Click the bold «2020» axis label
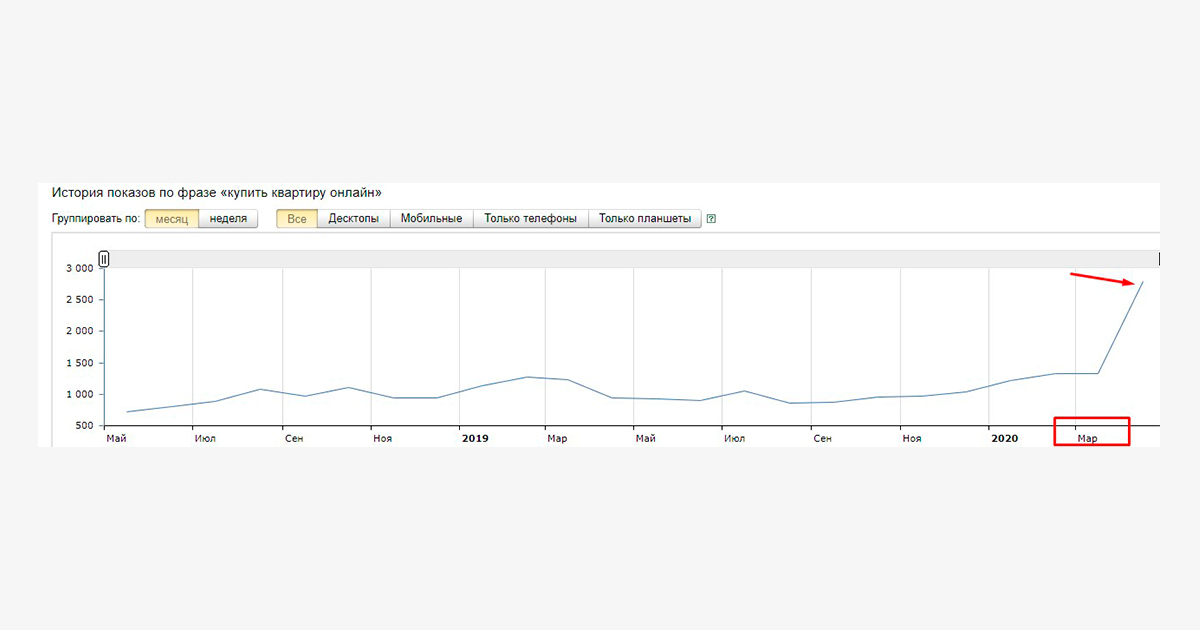 pyautogui.click(x=1004, y=439)
